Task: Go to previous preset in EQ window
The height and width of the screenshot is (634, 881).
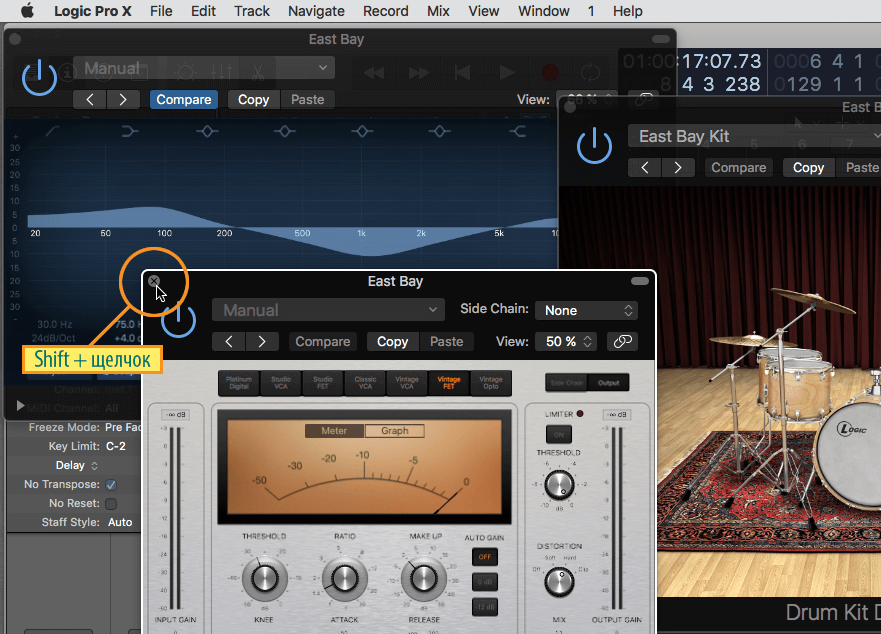Action: [89, 99]
